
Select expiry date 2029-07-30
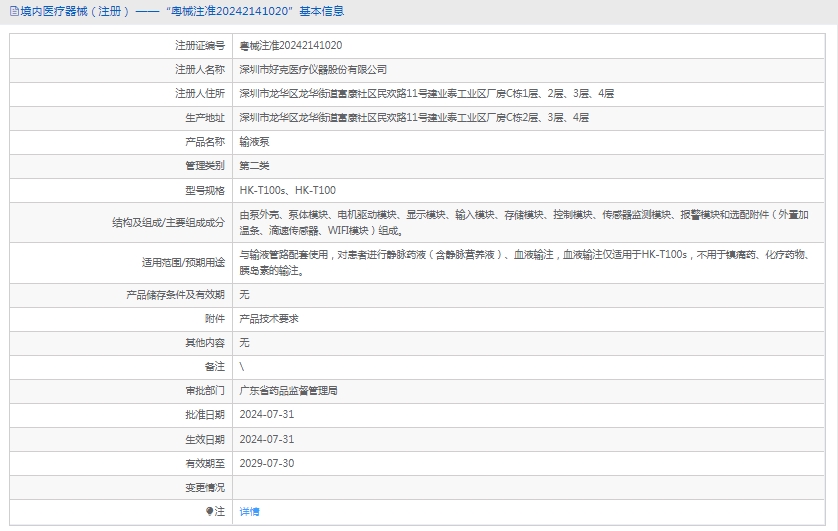point(267,463)
